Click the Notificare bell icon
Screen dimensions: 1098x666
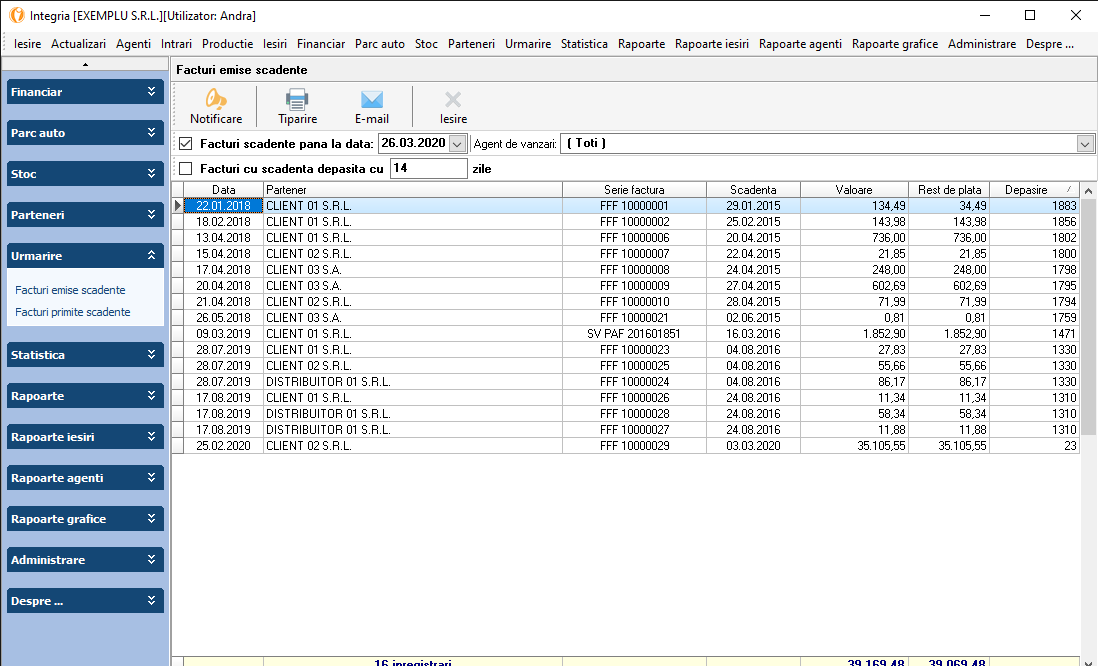pos(216,100)
